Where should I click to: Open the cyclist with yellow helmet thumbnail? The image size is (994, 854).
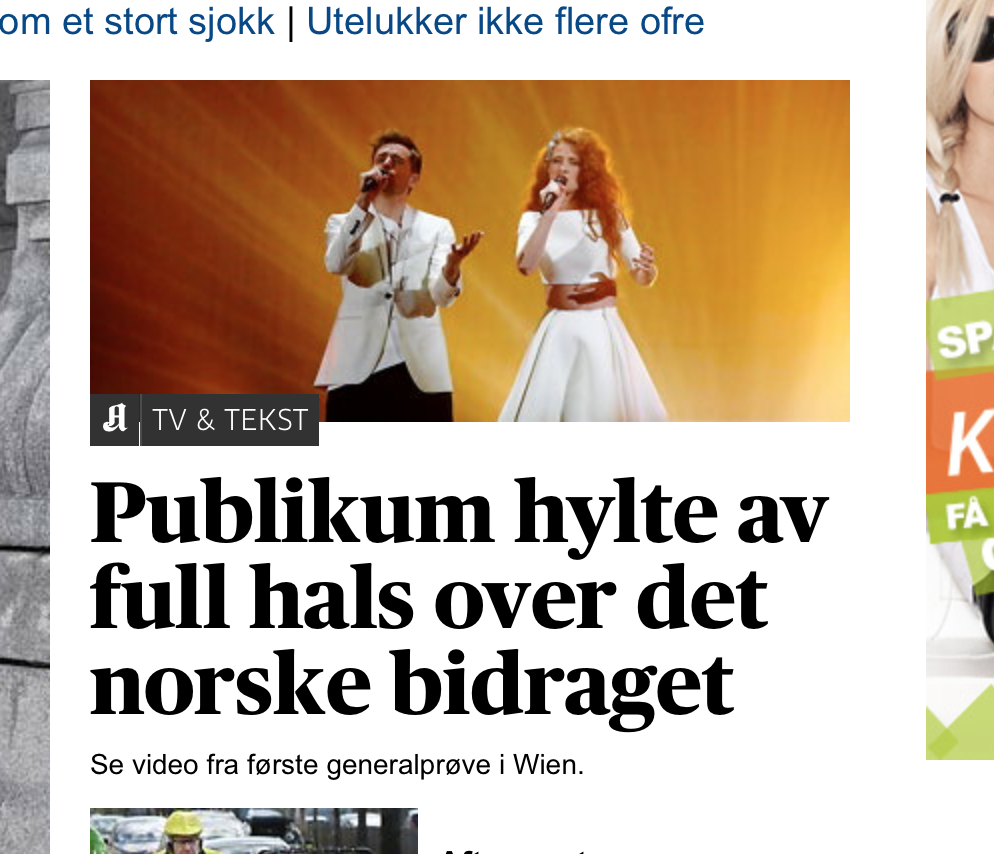click(x=254, y=831)
